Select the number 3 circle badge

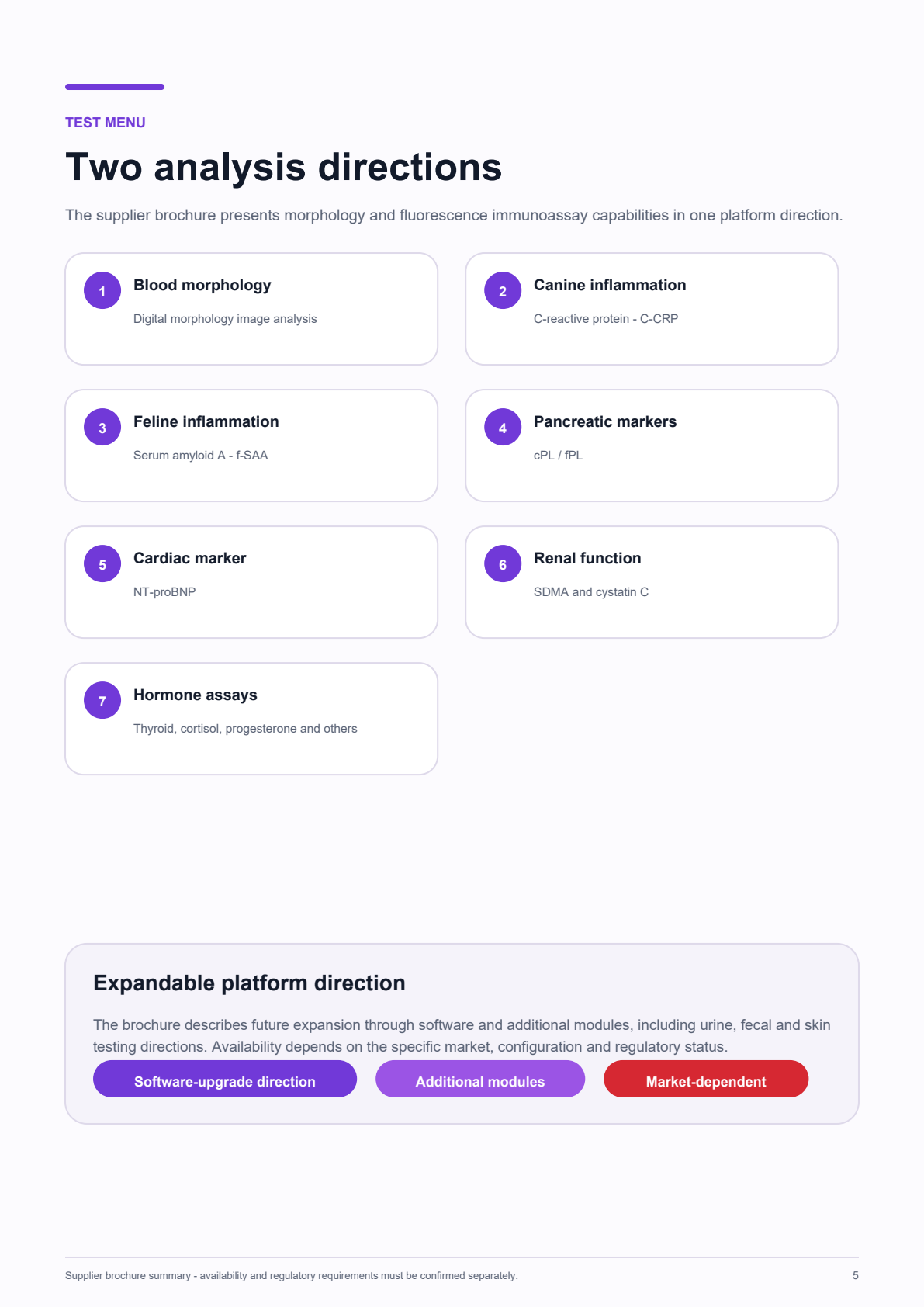point(102,427)
